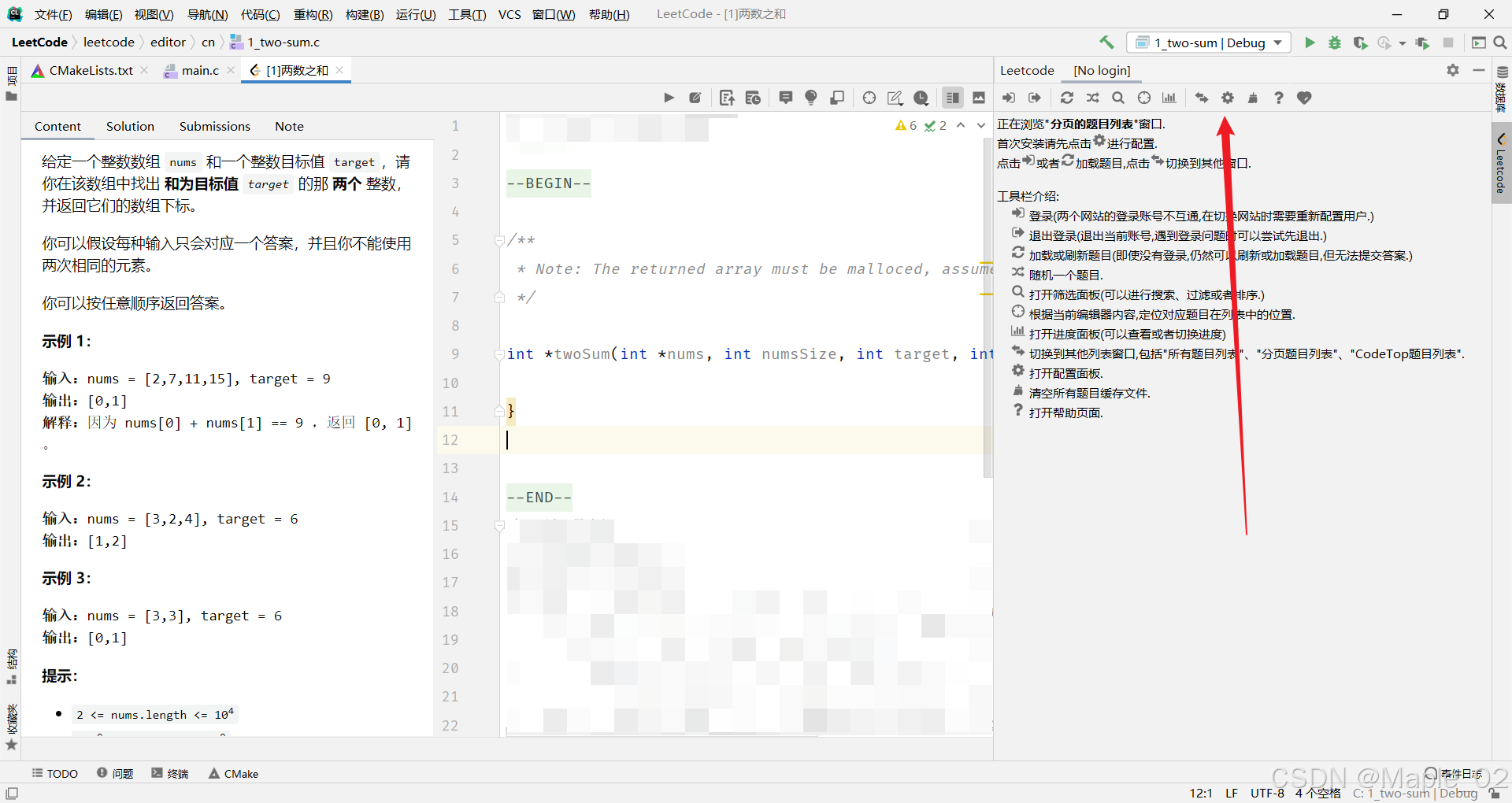Toggle the list layout view icon
The image size is (1512, 803).
tap(954, 98)
